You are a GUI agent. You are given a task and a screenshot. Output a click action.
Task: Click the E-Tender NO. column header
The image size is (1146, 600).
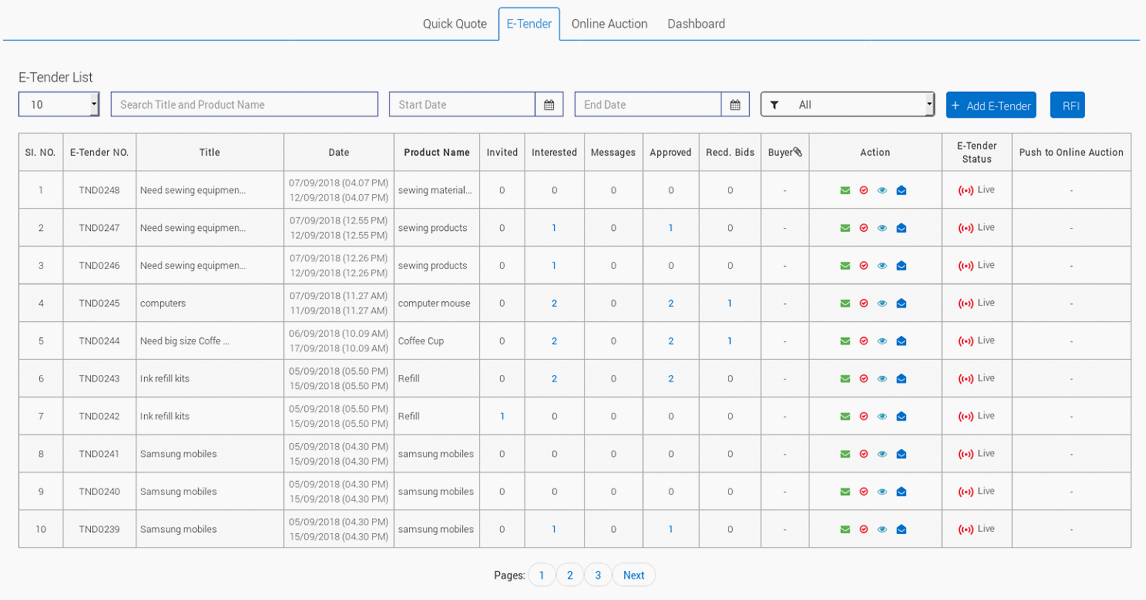coord(99,152)
